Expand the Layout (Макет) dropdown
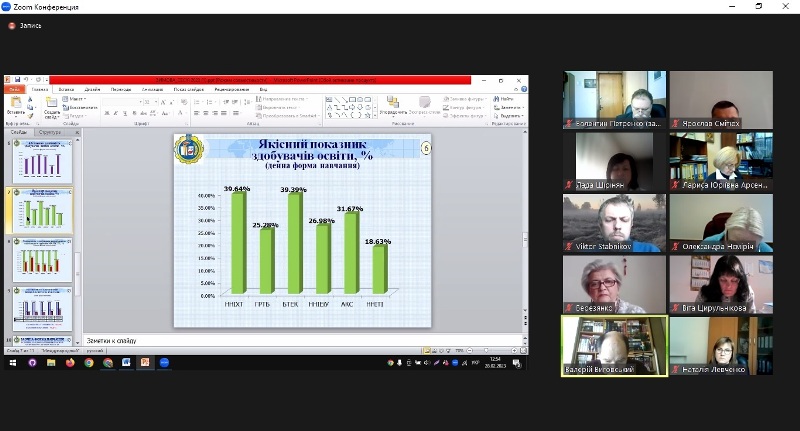This screenshot has height=431, width=800. pos(74,99)
